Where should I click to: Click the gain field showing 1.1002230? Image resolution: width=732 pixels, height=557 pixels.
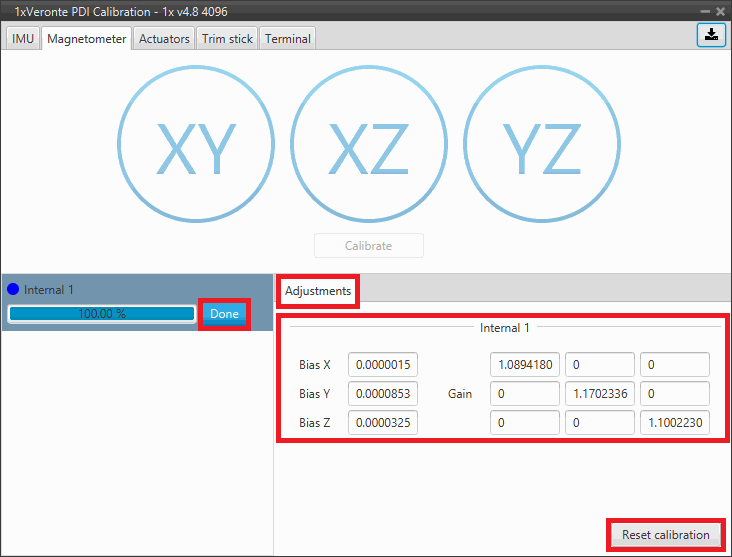pyautogui.click(x=675, y=423)
